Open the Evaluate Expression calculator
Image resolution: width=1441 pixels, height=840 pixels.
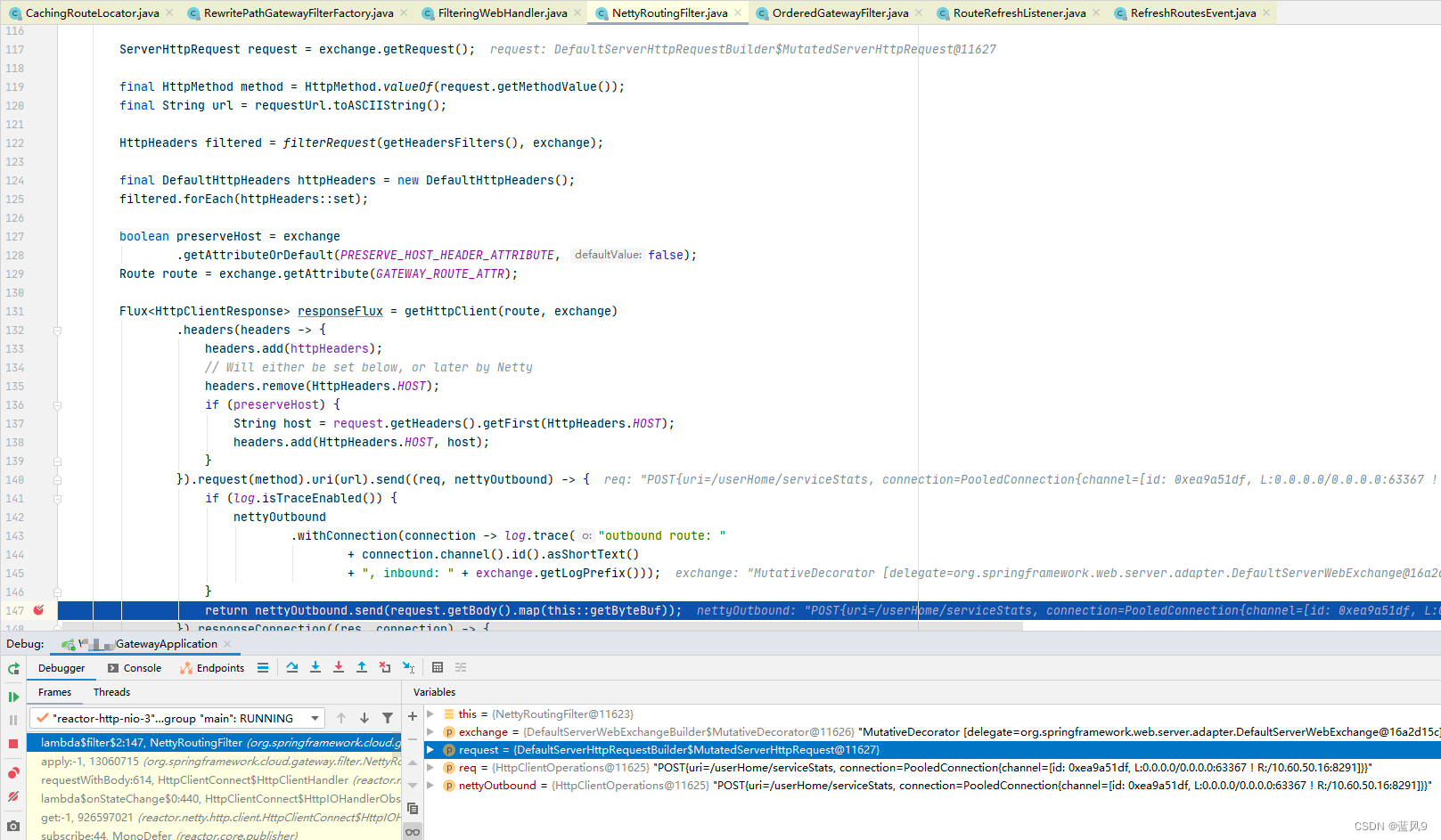coord(438,667)
